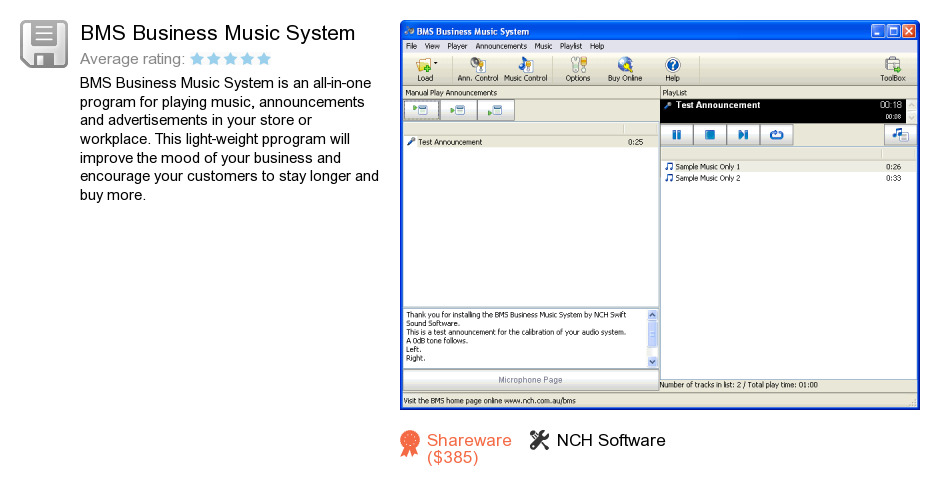This screenshot has width=940, height=493.
Task: Click the BMS Business Music System heading
Action: click(x=218, y=33)
